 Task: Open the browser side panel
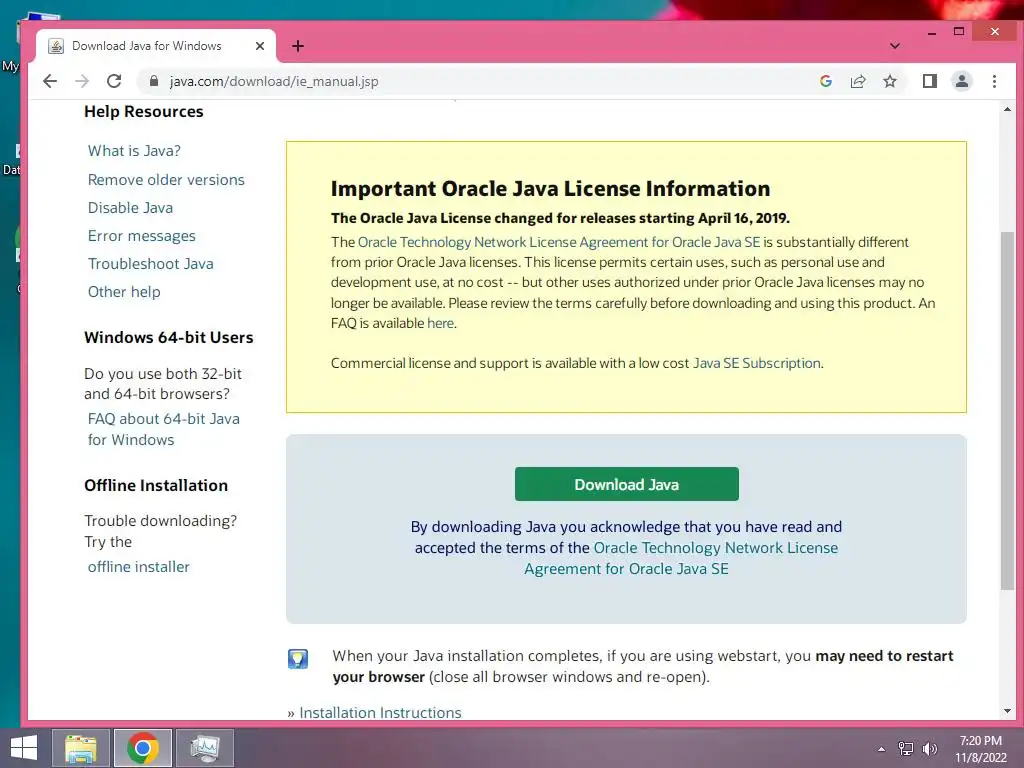click(x=929, y=81)
